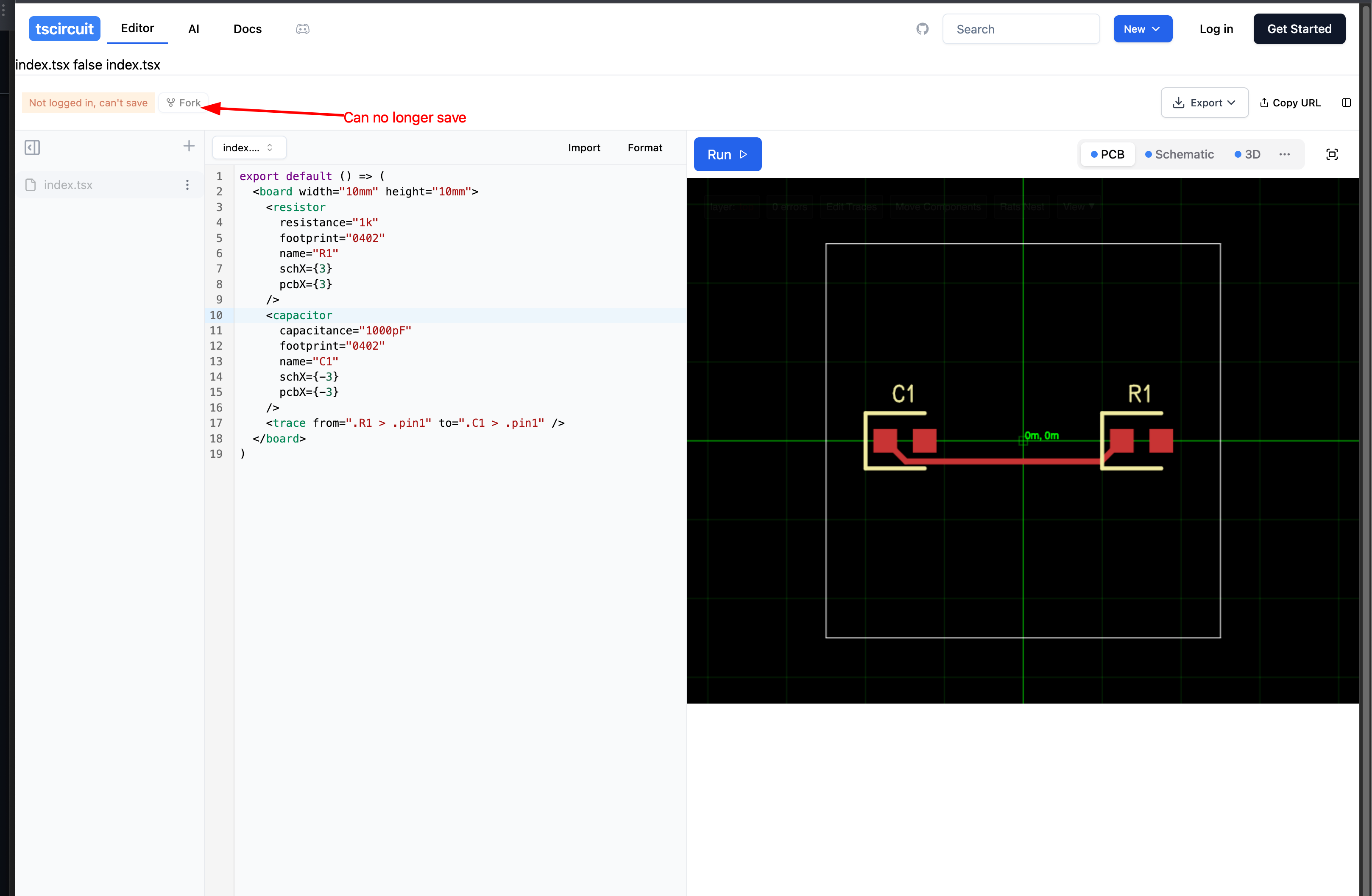Image resolution: width=1372 pixels, height=896 pixels.
Task: Open the preview more options ellipsis
Action: 1284,154
